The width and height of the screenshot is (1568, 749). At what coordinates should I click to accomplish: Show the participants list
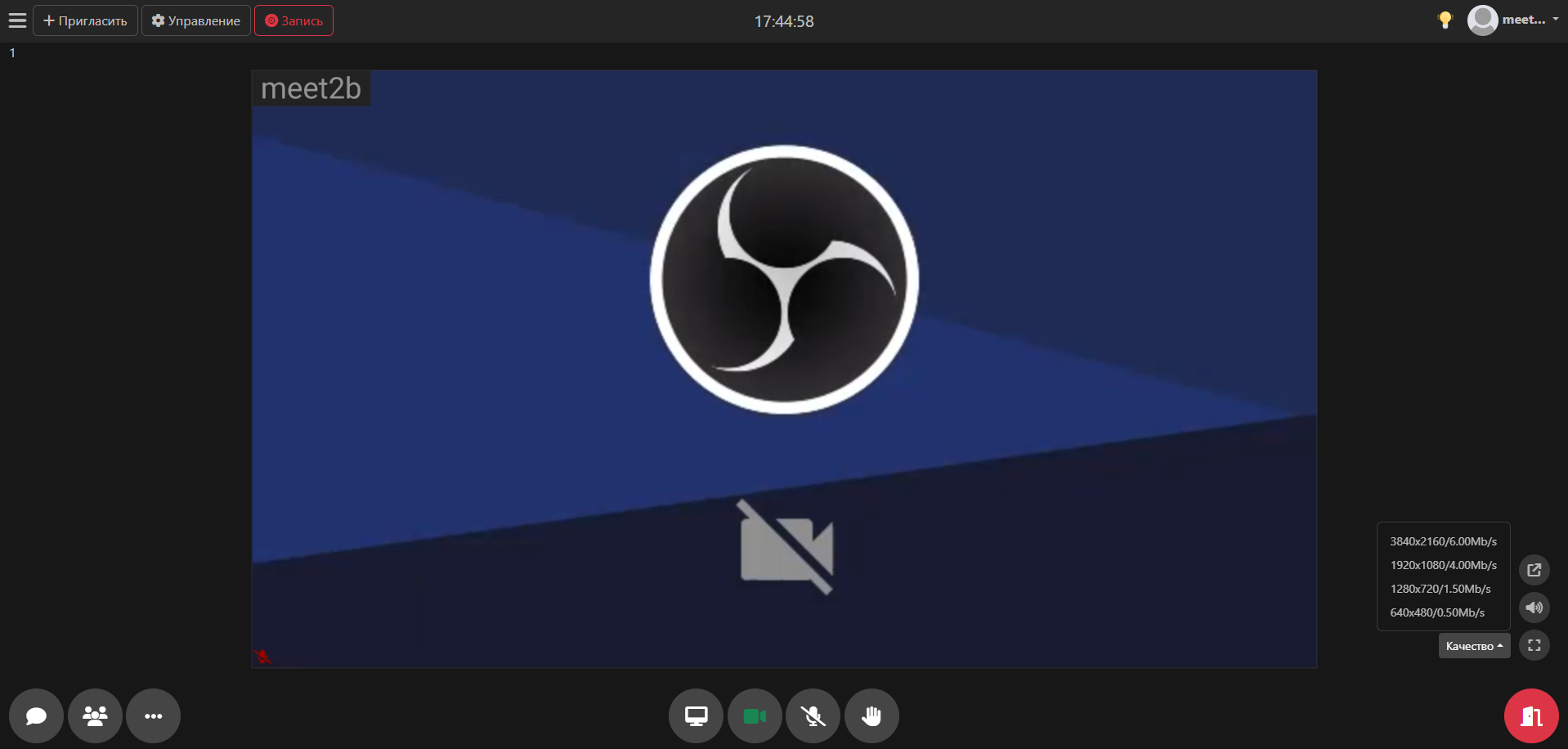pyautogui.click(x=95, y=716)
